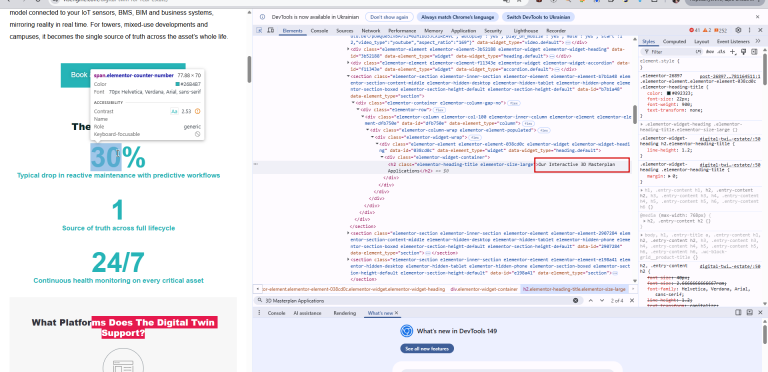Expand the elementor-element-e198a41 section node
This screenshot has width=768, height=372.
click(x=348, y=259)
